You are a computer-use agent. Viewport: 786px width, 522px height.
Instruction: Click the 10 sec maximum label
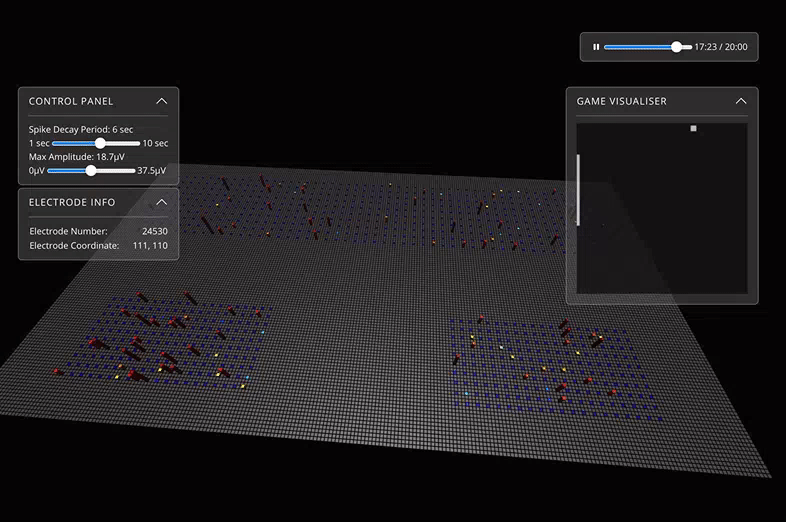[x=155, y=143]
